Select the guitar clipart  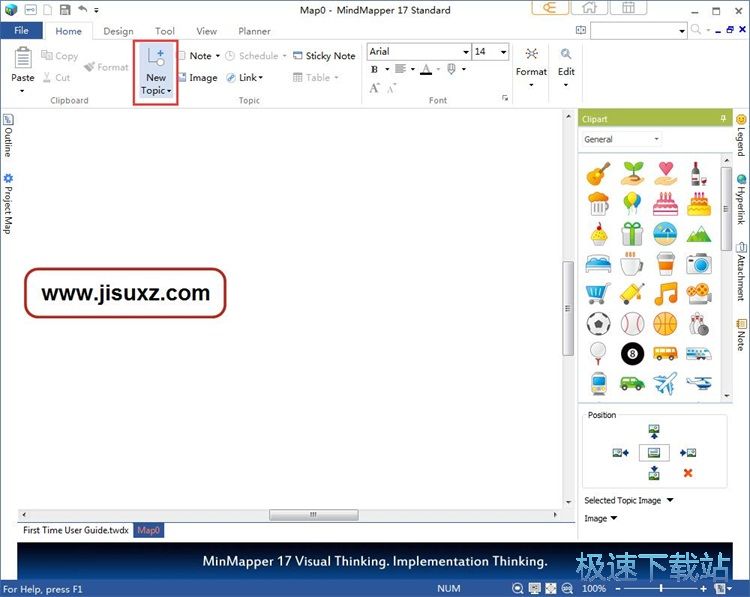pyautogui.click(x=598, y=173)
